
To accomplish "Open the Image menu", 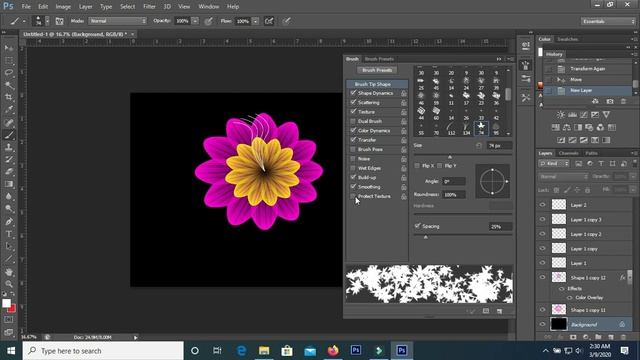I will [x=63, y=7].
